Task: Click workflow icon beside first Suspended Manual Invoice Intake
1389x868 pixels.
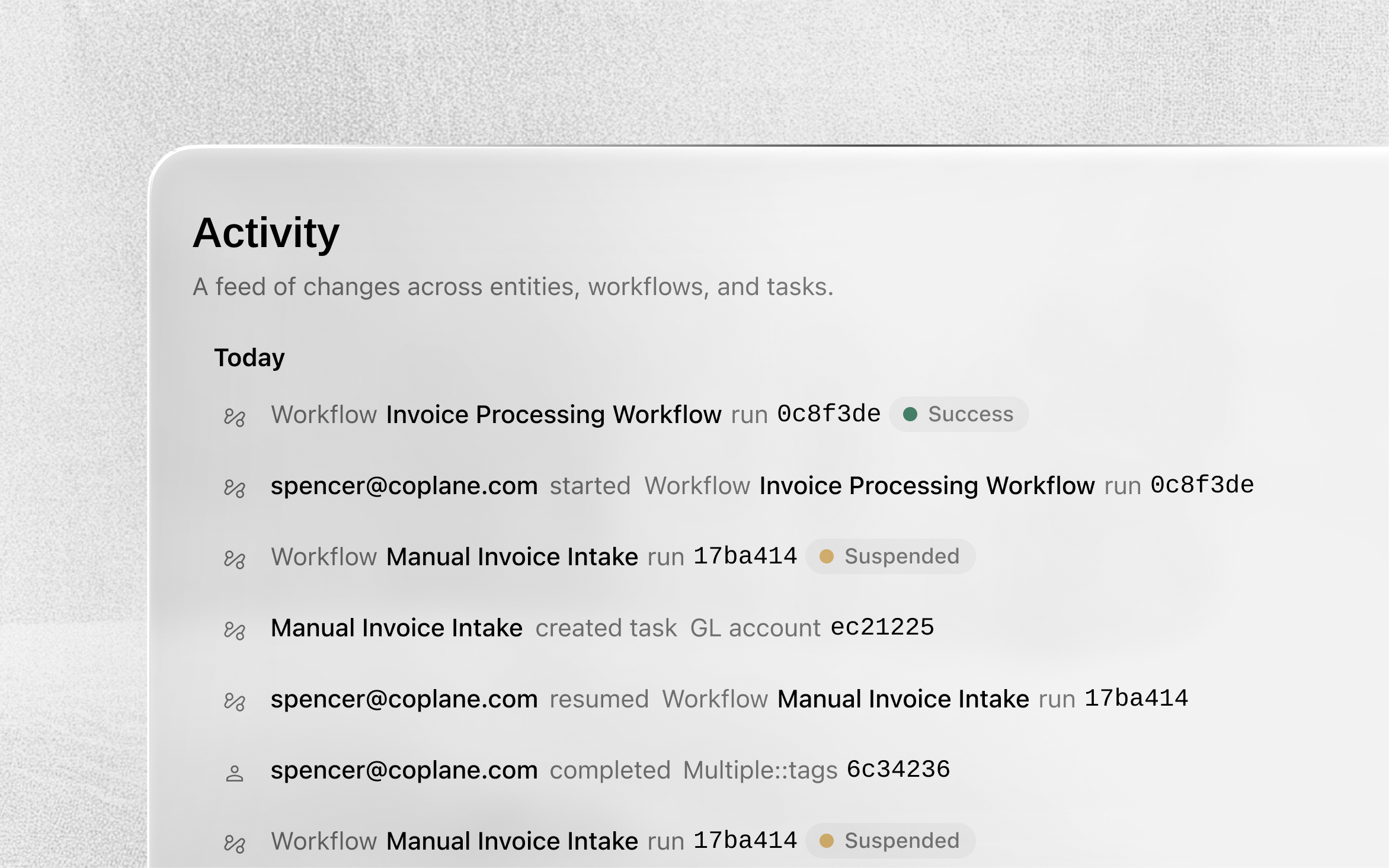Action: point(235,559)
